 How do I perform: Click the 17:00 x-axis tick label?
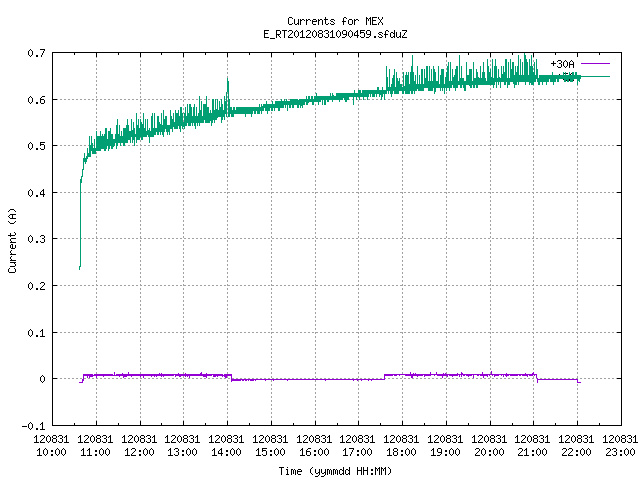357,452
